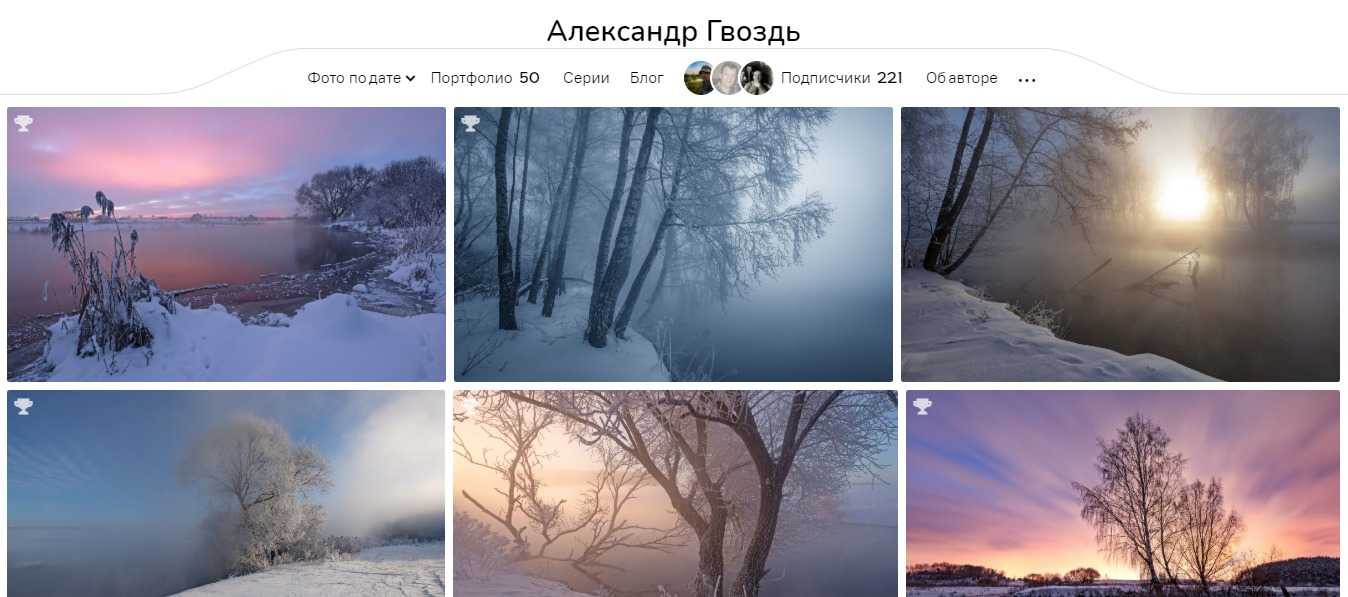The image size is (1348, 597).
Task: Open the Портфолио 50 tab
Action: point(485,78)
